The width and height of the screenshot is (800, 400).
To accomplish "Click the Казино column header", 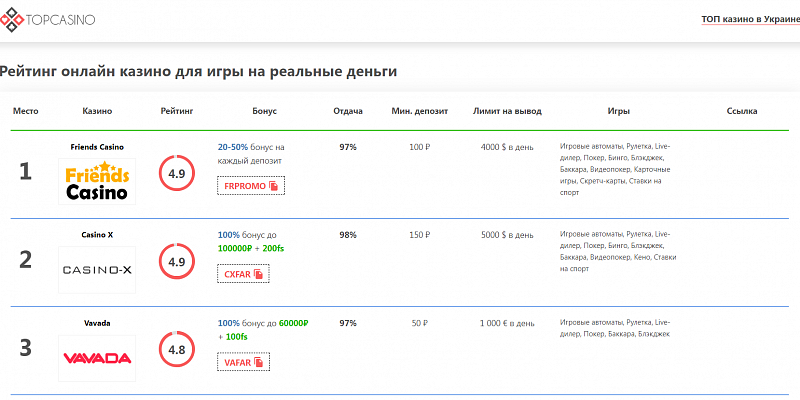I will click(x=97, y=111).
